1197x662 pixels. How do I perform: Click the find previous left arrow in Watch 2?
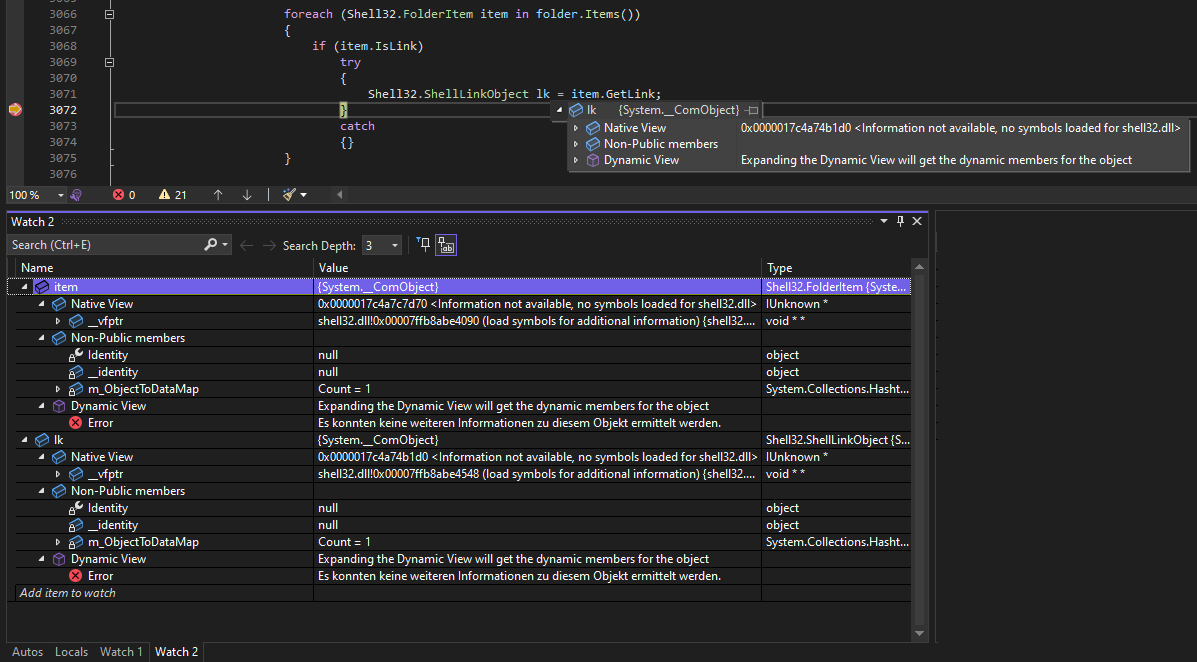click(247, 245)
